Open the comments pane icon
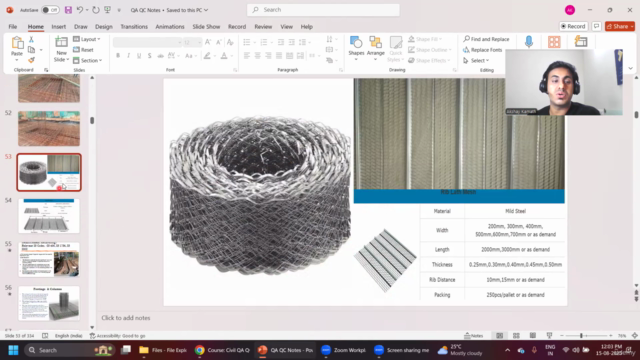640x360 pixels. tap(596, 26)
